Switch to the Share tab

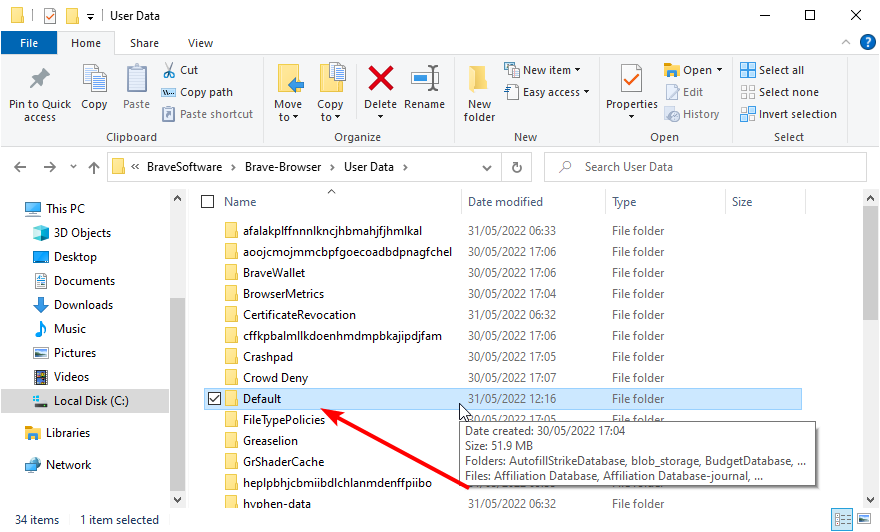click(x=144, y=43)
